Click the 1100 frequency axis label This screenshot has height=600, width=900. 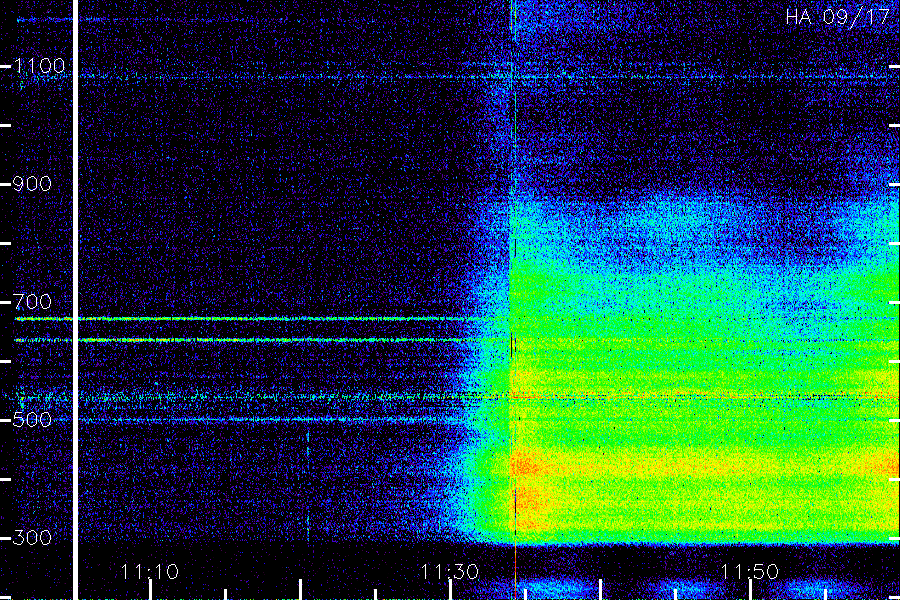tap(39, 66)
